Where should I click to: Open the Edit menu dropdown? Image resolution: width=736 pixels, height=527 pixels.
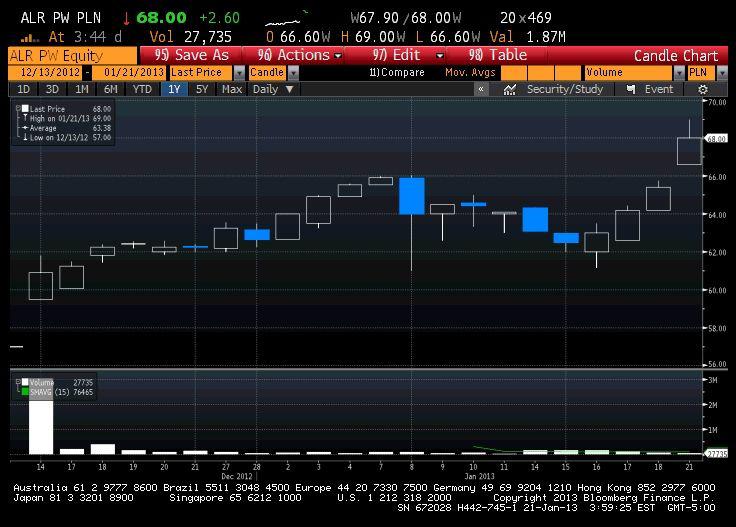tap(440, 55)
